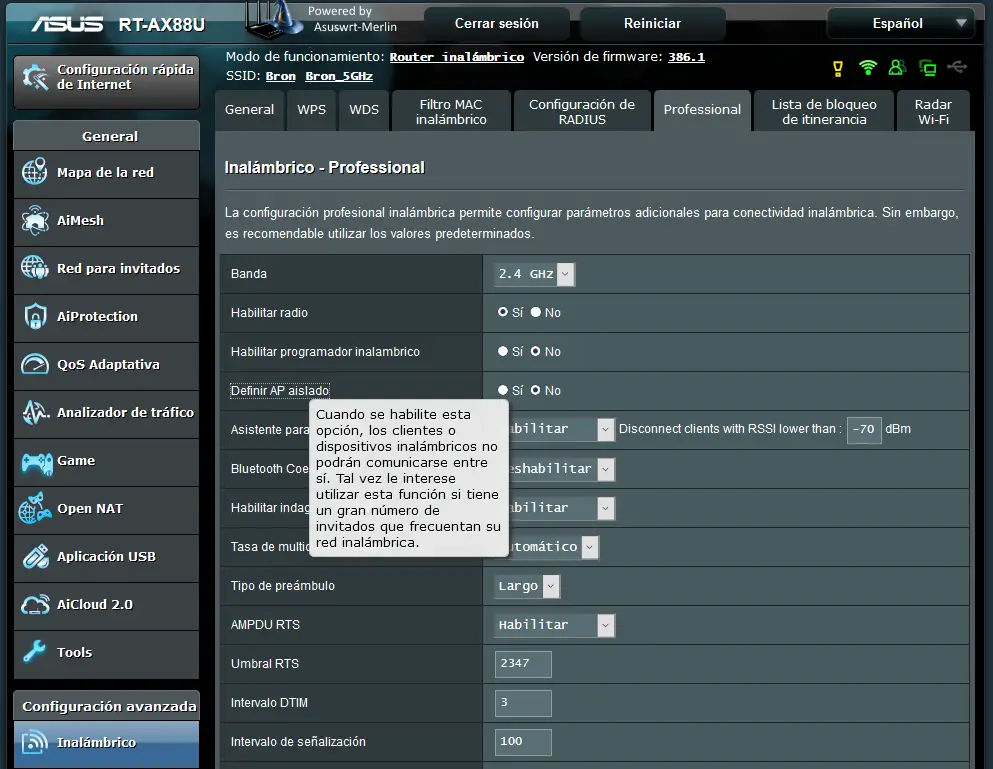Open the Mapa de la red globe icon
Image resolution: width=993 pixels, height=769 pixels.
(35, 171)
